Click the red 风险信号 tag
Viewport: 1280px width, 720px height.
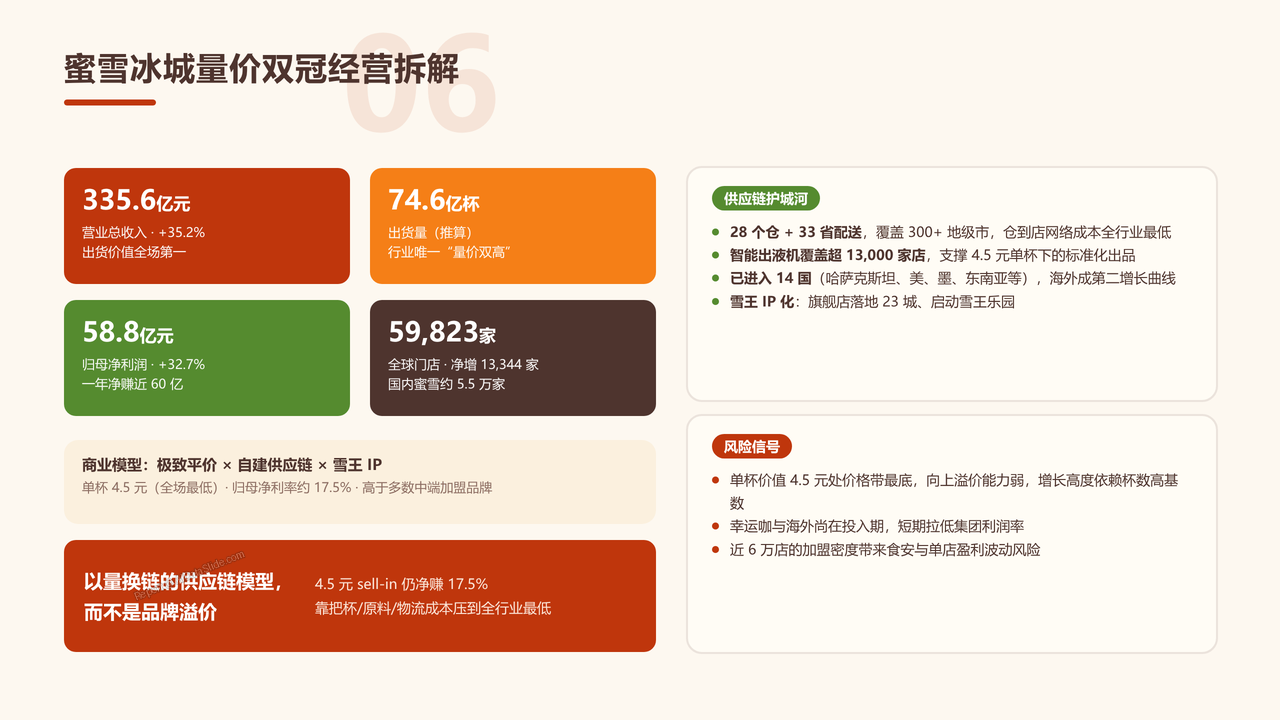(x=752, y=446)
